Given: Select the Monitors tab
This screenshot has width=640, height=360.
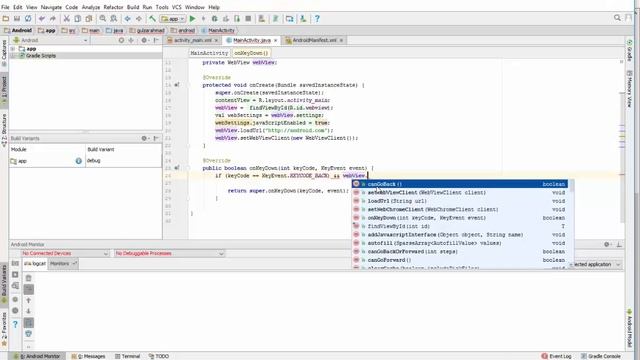Looking at the screenshot, I should point(62,264).
